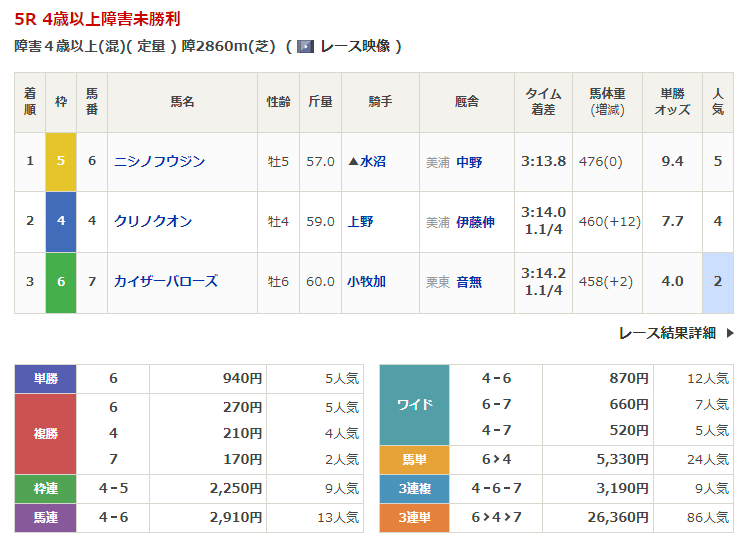Viewport: 750px width, 541px height.
Task: Select the 単勝 payout label
Action: pyautogui.click(x=46, y=379)
